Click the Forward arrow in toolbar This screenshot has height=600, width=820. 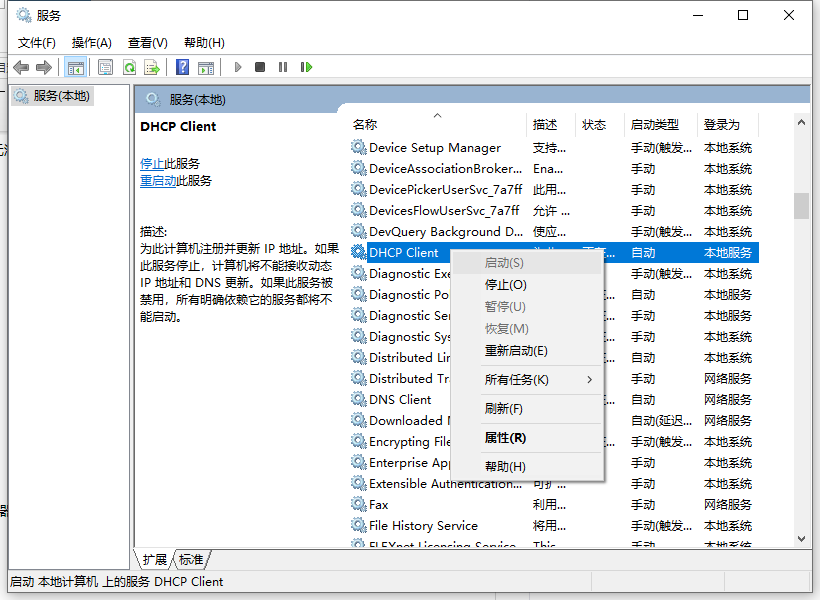43,67
